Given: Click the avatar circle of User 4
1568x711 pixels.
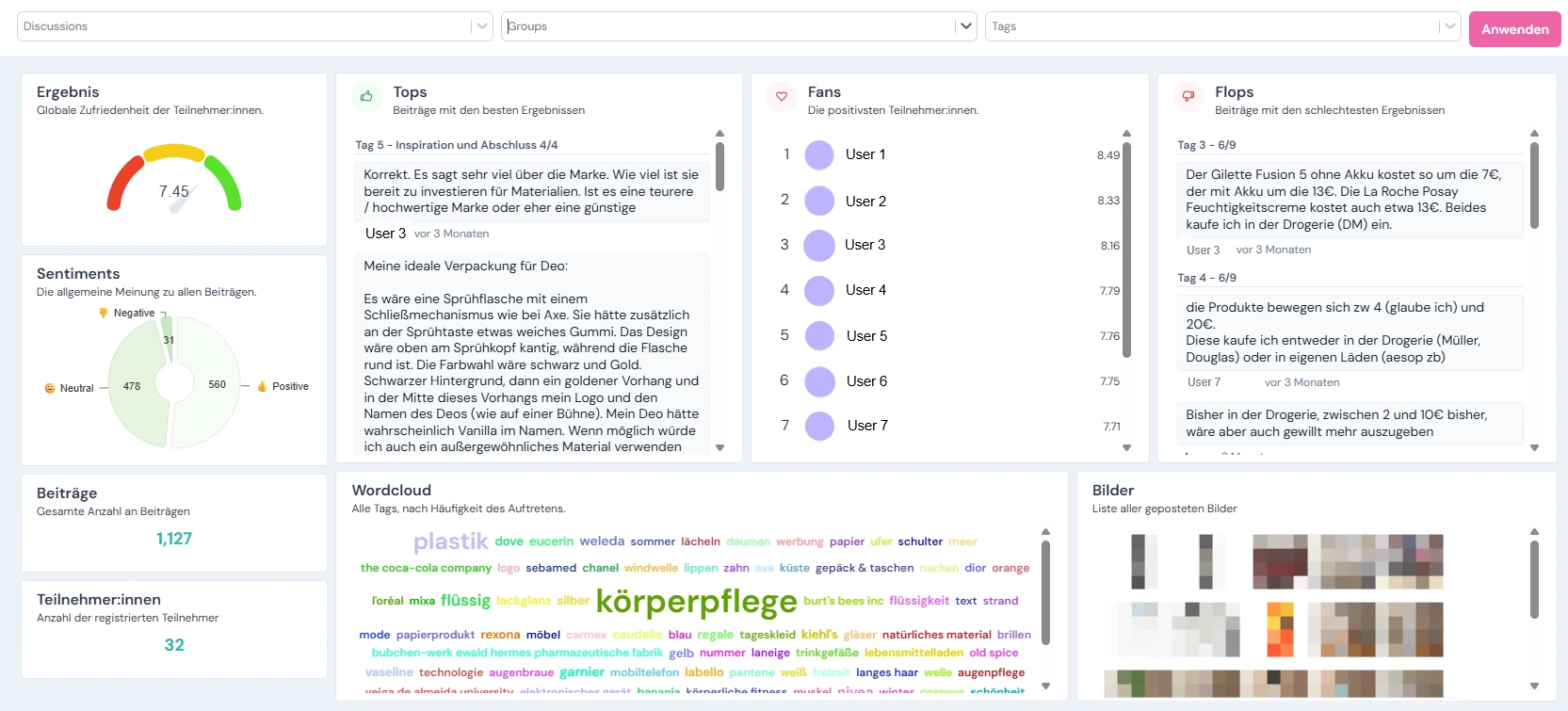Looking at the screenshot, I should click(819, 291).
